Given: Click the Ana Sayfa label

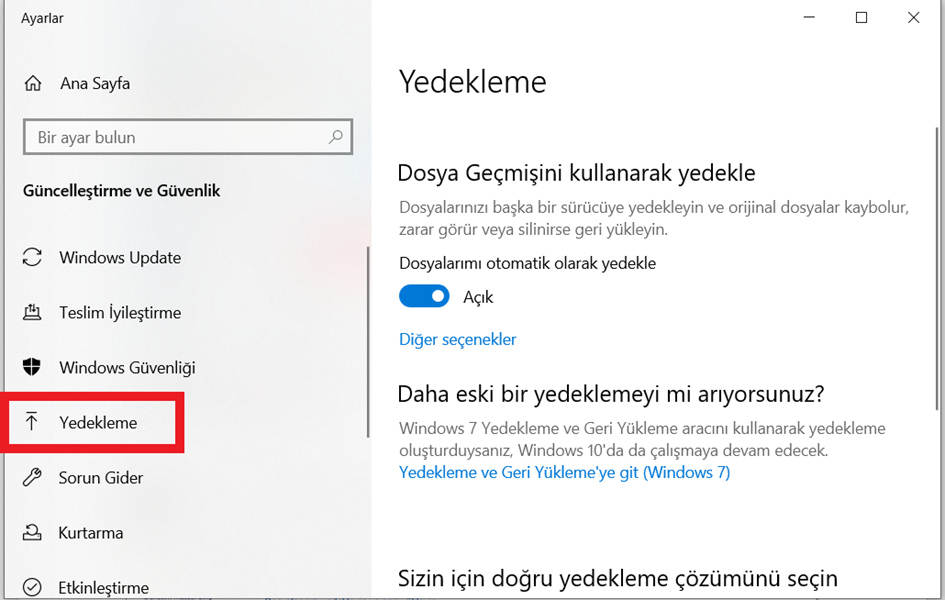Looking at the screenshot, I should click(x=95, y=83).
